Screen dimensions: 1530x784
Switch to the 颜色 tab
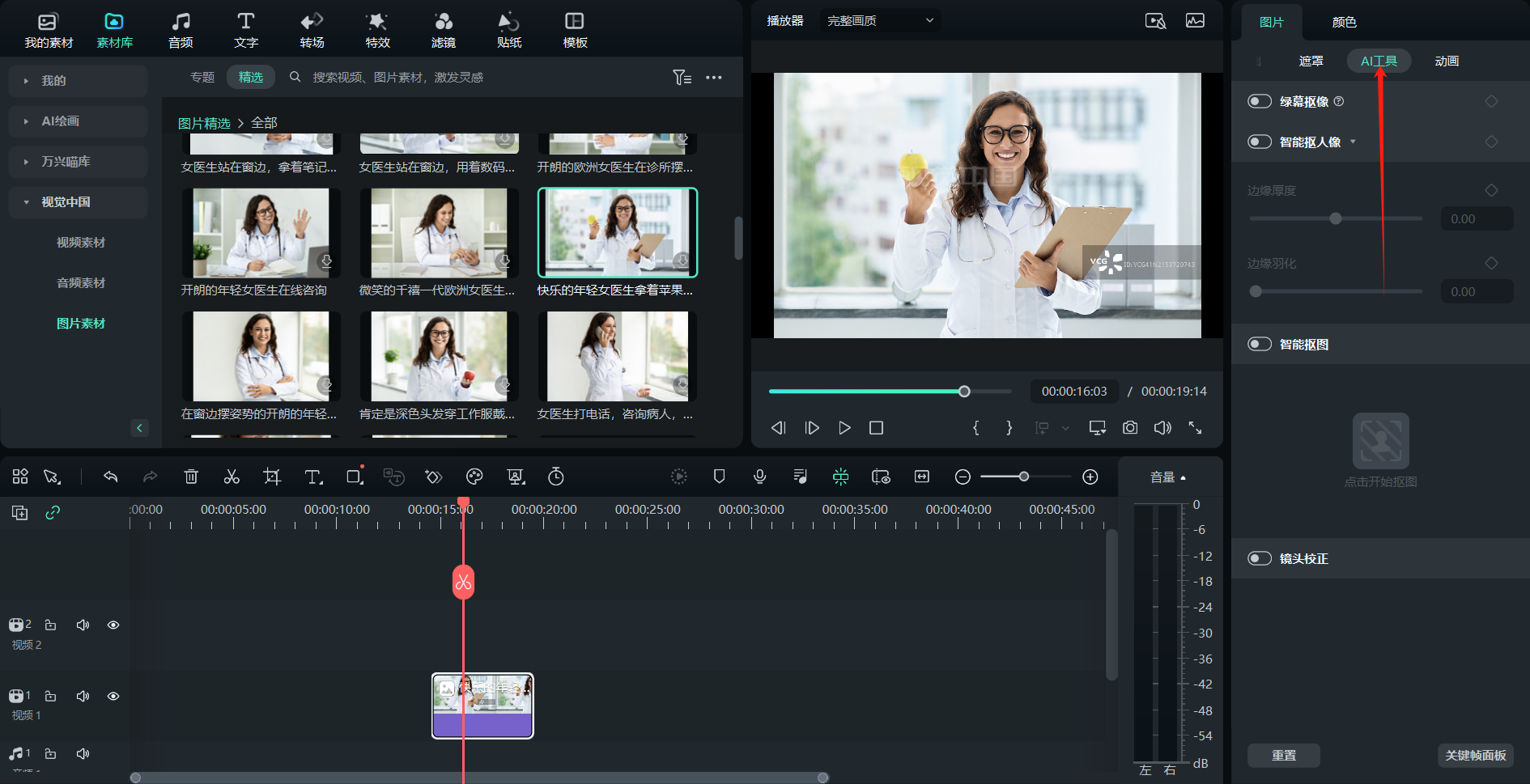pyautogui.click(x=1344, y=22)
